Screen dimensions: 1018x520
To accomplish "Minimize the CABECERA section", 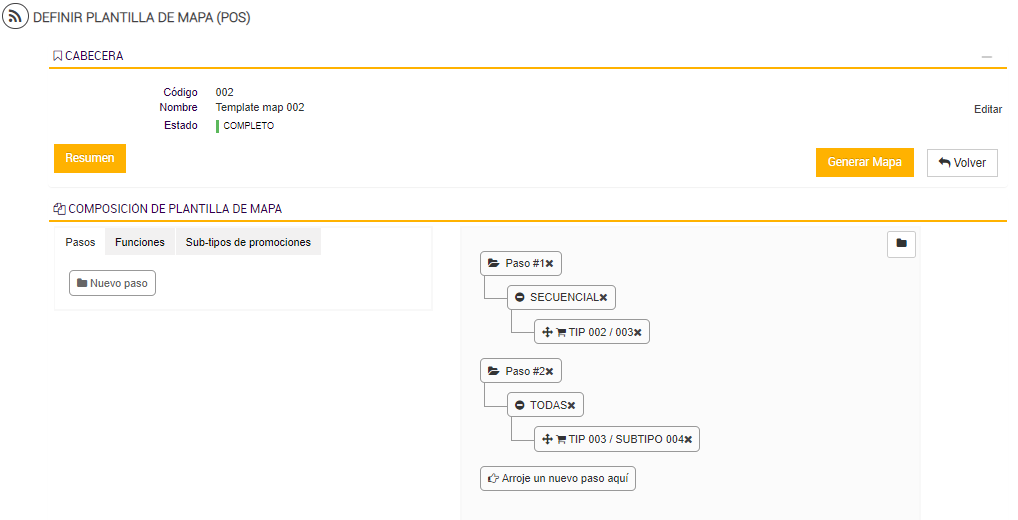I will (987, 57).
